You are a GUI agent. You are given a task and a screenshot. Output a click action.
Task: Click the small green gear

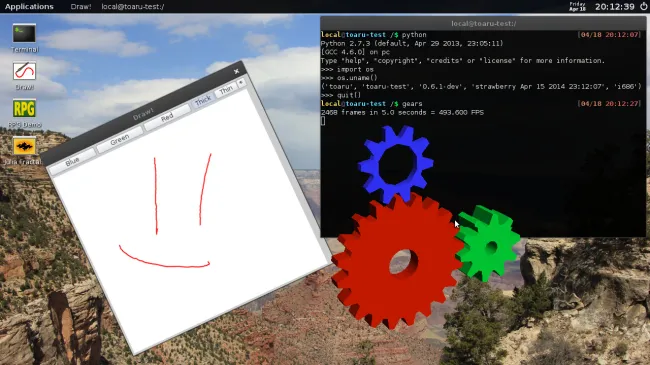click(487, 243)
